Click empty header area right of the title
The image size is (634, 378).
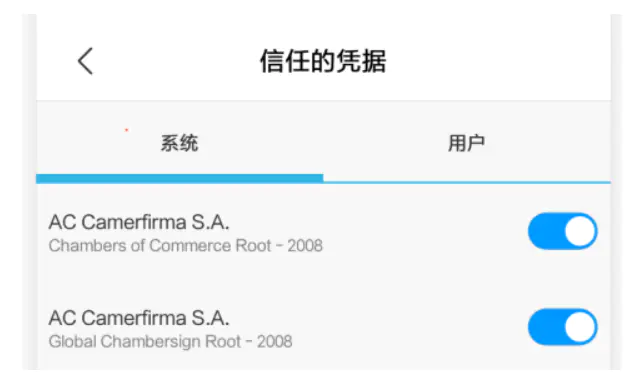(x=497, y=61)
